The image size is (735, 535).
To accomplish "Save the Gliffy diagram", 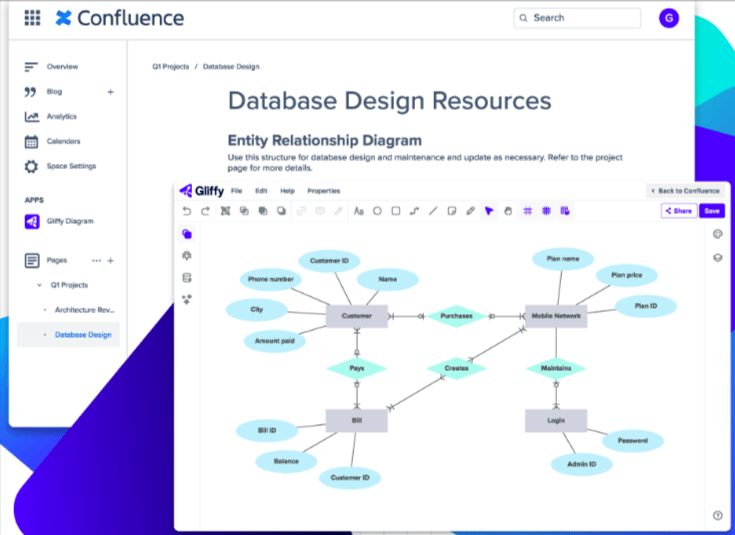I will coord(712,211).
